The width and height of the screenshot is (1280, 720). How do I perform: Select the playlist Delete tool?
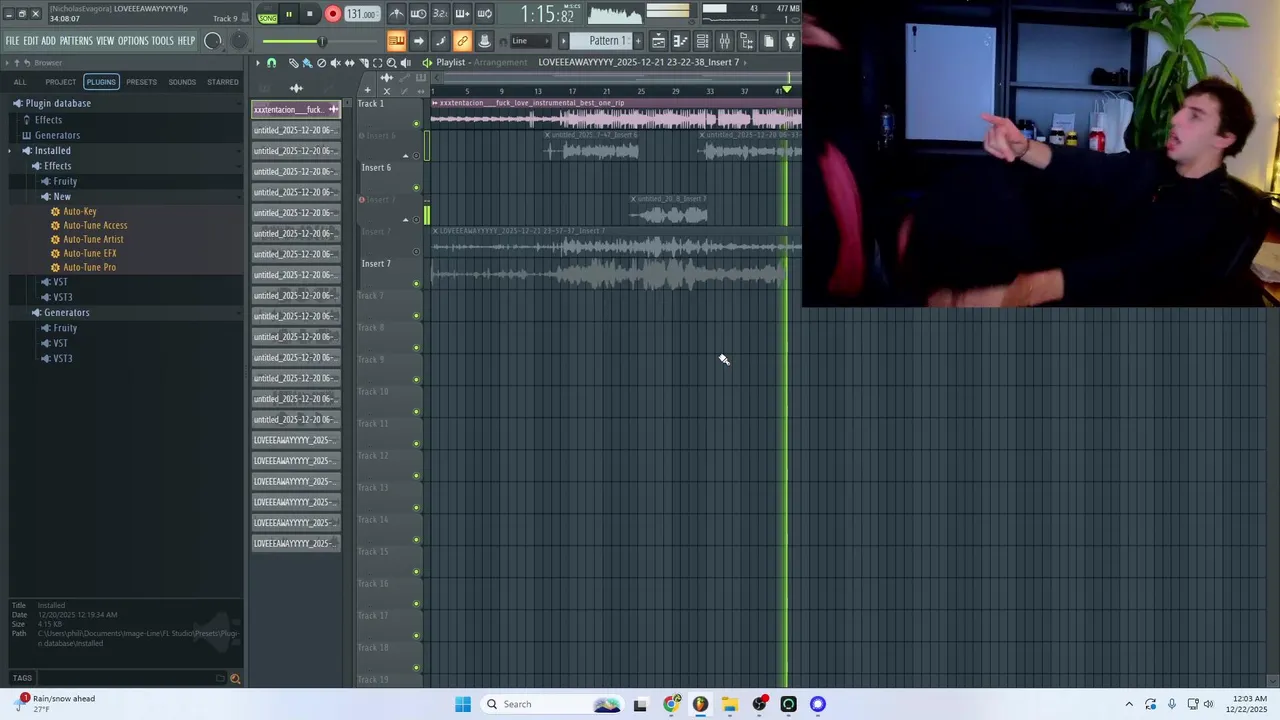(321, 63)
